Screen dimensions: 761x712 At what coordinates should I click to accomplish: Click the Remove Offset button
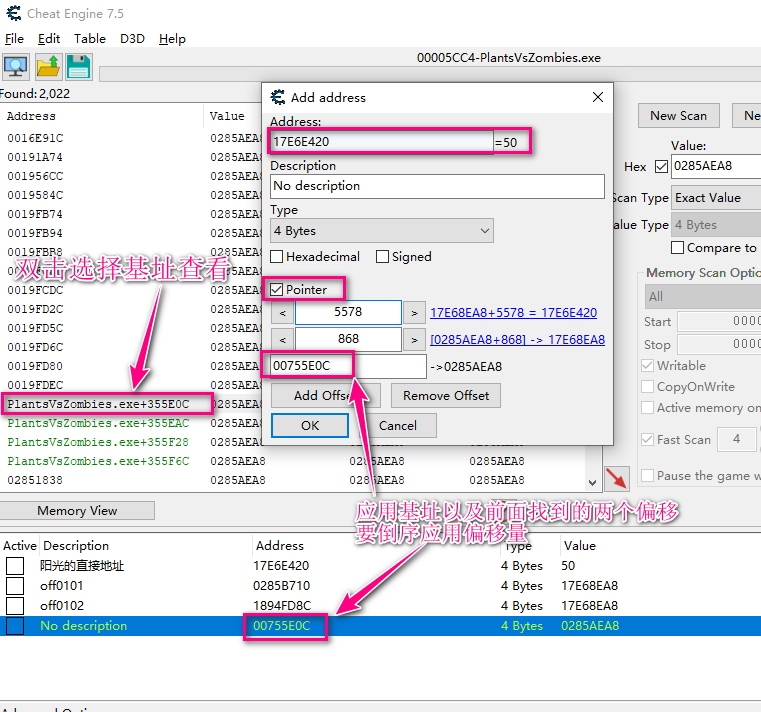446,396
